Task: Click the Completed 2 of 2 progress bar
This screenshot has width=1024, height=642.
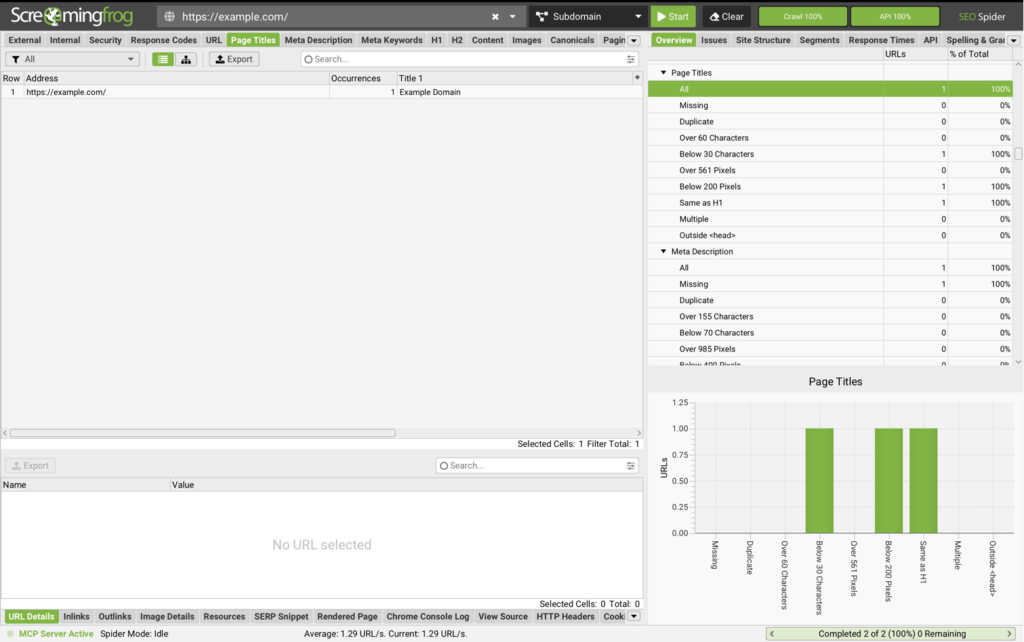Action: (891, 634)
